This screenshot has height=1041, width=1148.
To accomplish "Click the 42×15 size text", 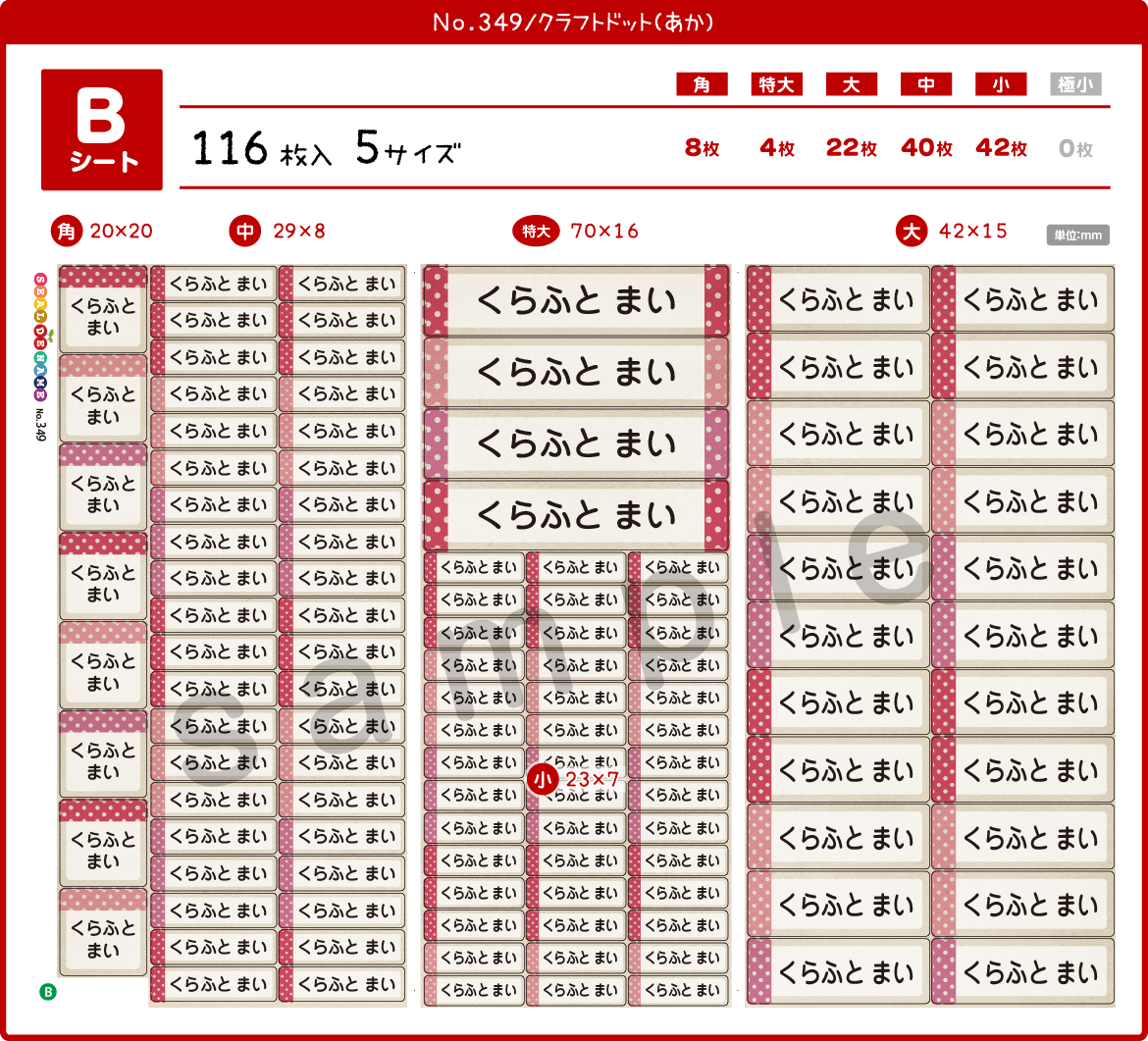I will [x=973, y=232].
